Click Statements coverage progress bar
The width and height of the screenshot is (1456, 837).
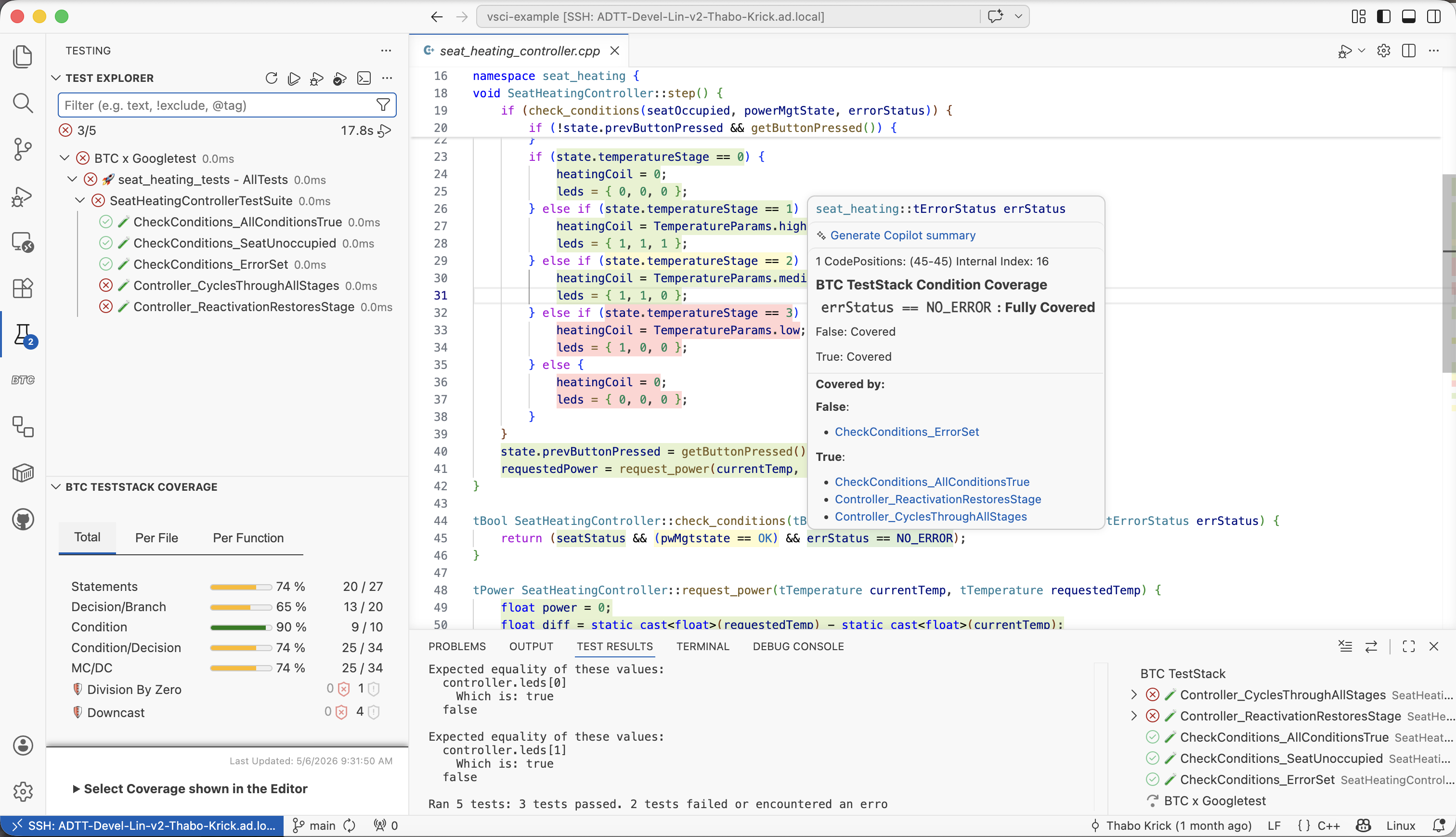(241, 587)
